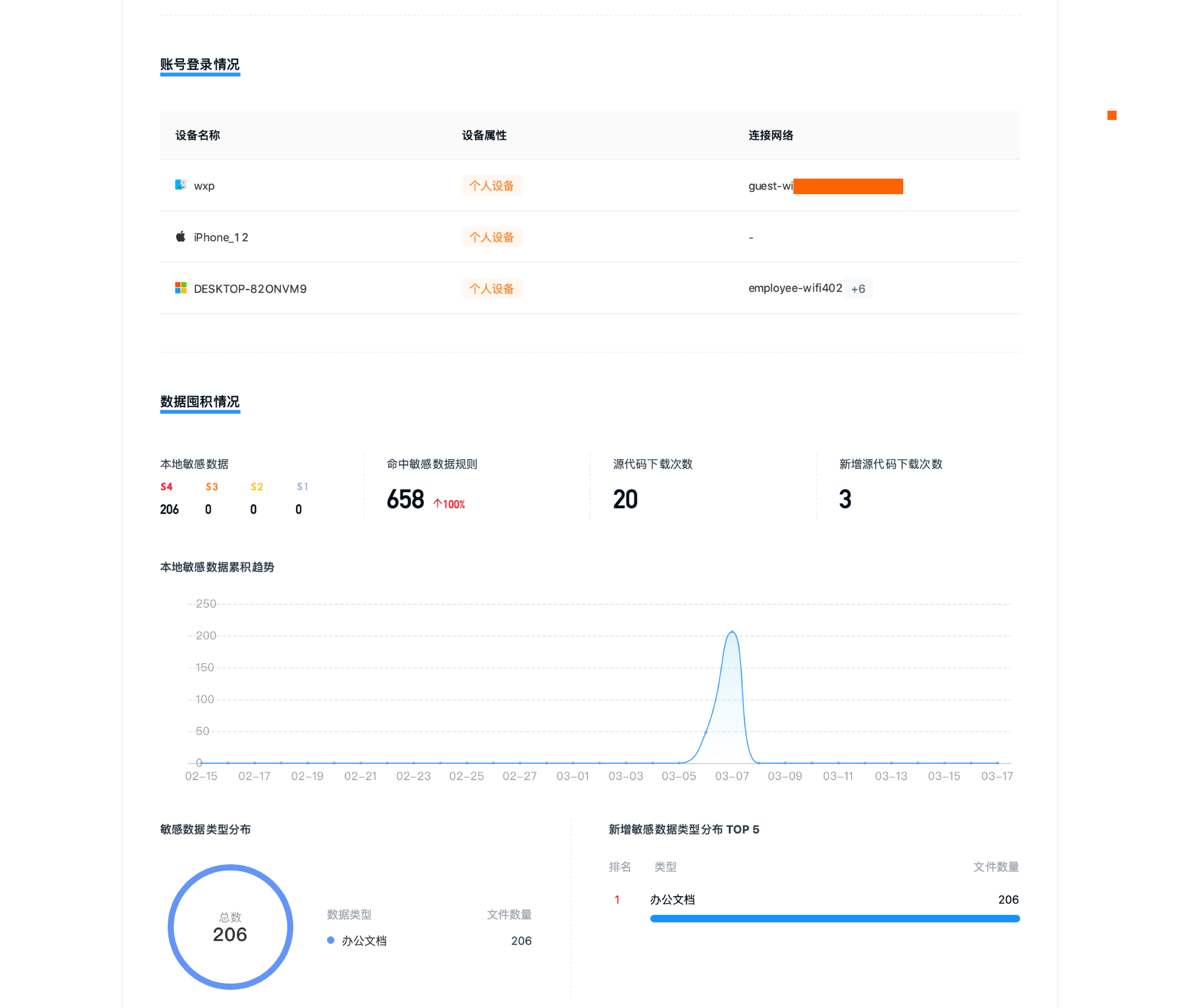Image resolution: width=1185 pixels, height=1008 pixels.
Task: Click the blue legend dot for 办公文档
Action: click(330, 940)
